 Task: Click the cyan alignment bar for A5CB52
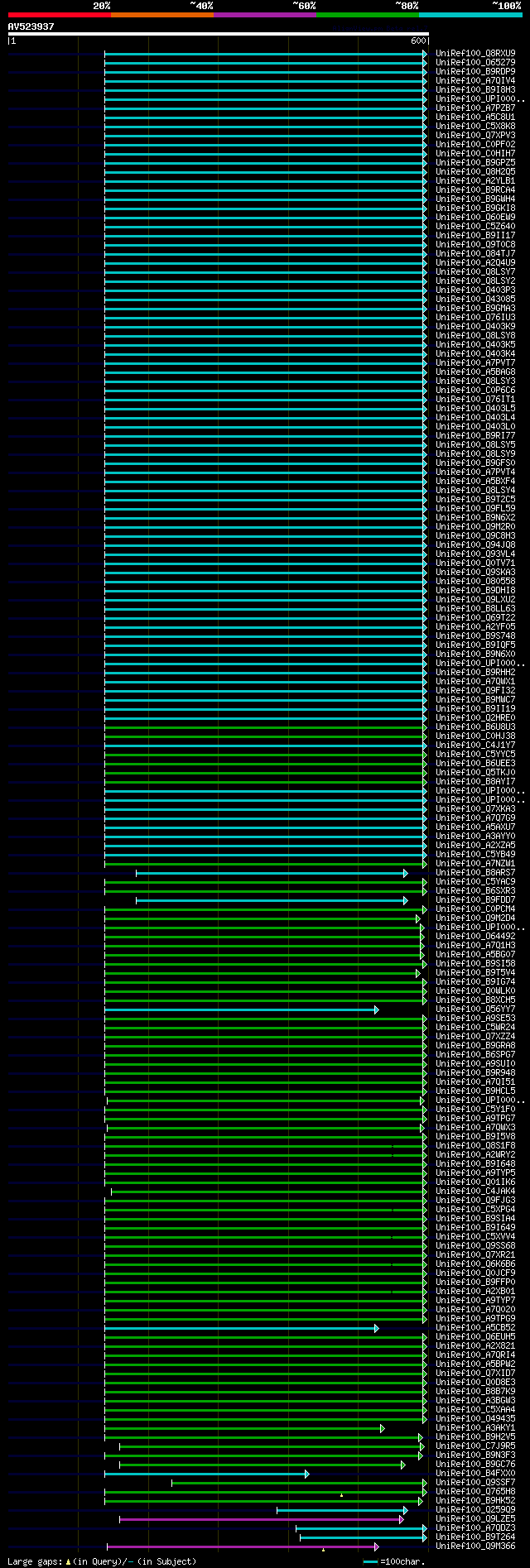click(x=242, y=1328)
